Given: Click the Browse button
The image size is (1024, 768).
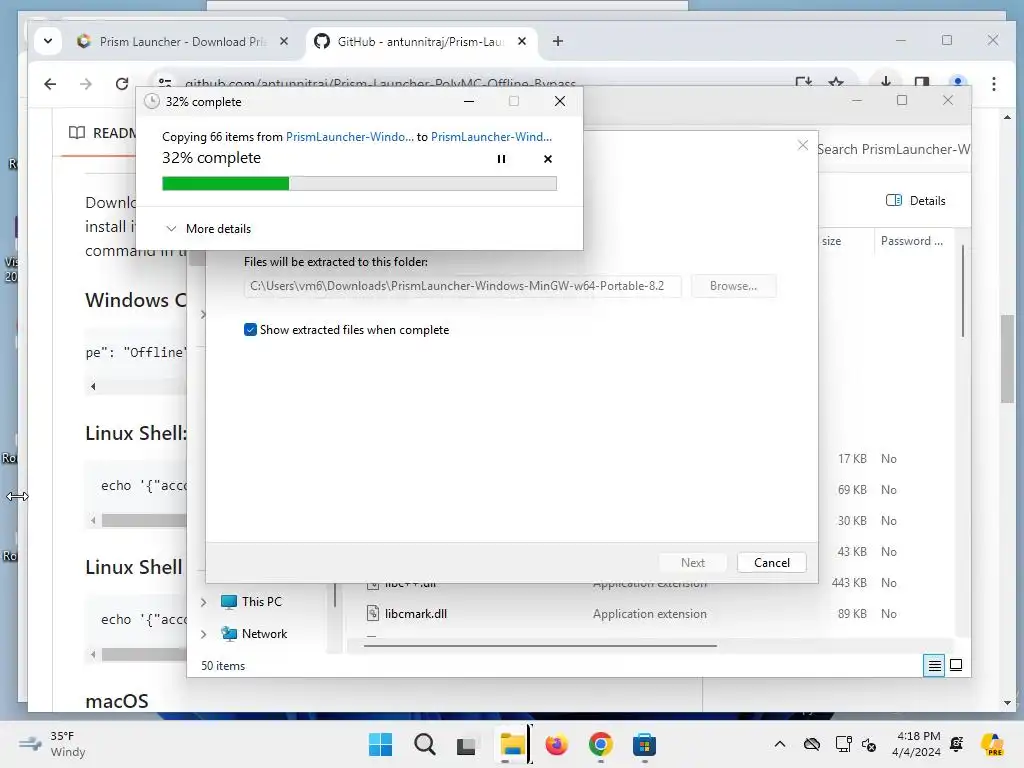Looking at the screenshot, I should (733, 286).
